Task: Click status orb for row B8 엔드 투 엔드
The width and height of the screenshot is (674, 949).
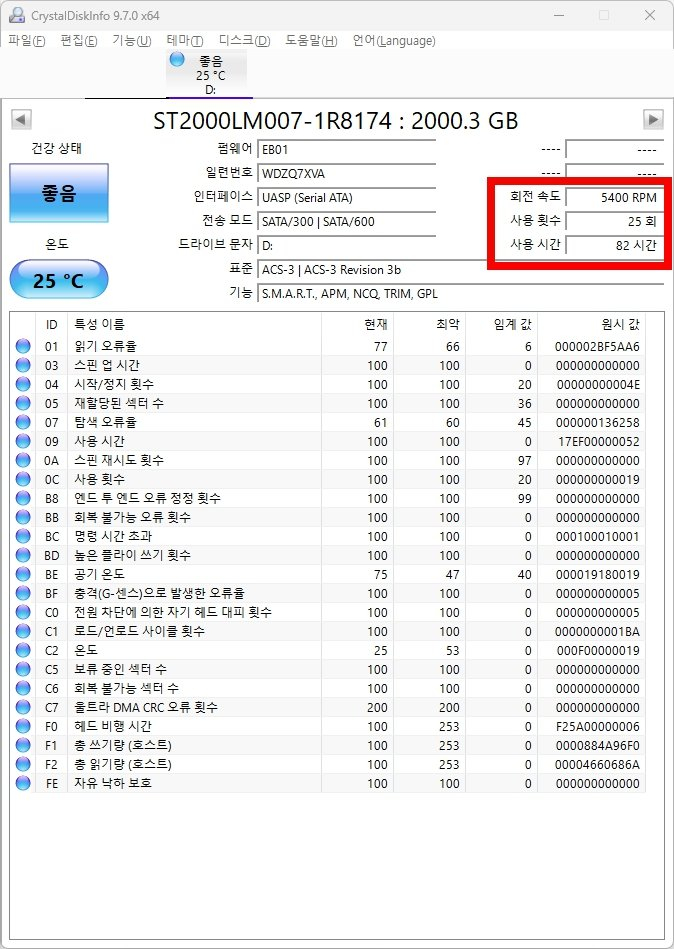Action: coord(23,498)
